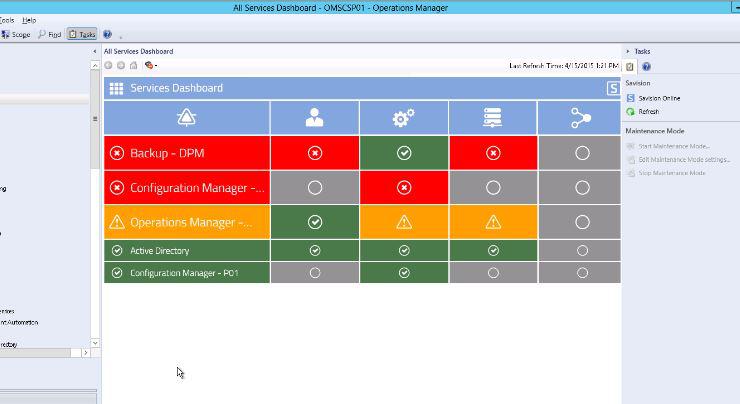Screen dimensions: 740x404
Task: Click Configuration Manager - PO1 gears cell
Action: [x=404, y=273]
